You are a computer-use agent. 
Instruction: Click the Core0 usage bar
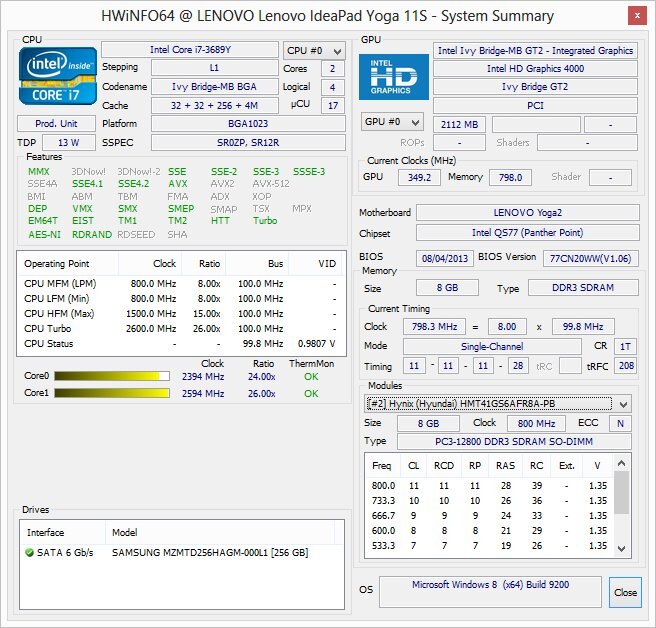(x=112, y=376)
